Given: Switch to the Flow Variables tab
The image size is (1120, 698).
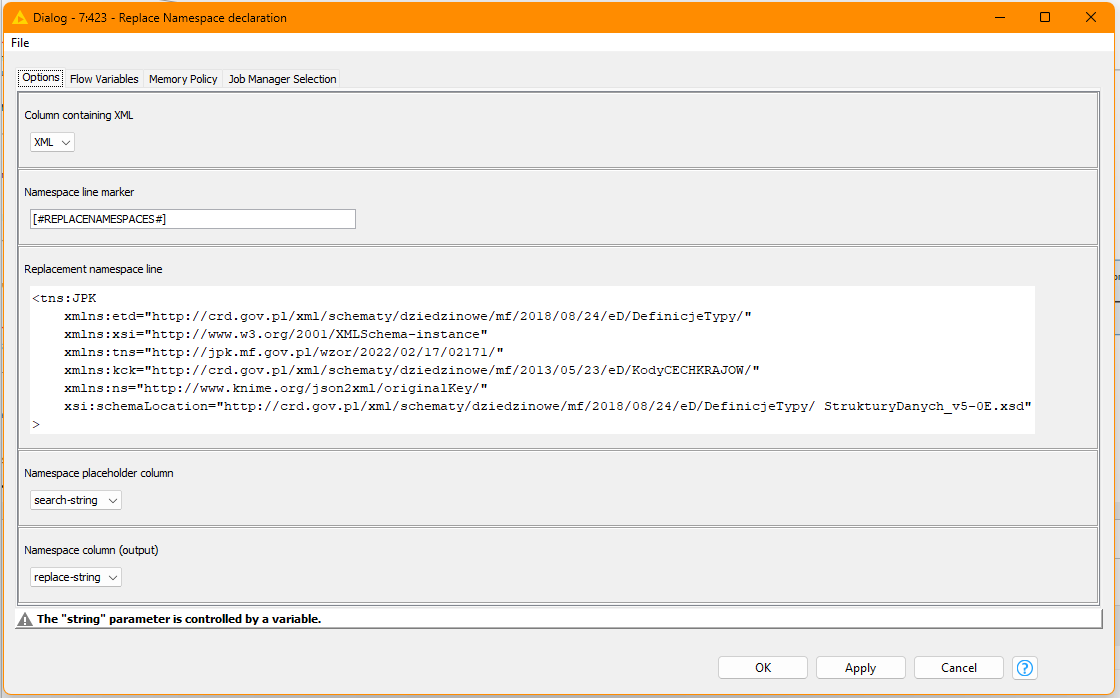Looking at the screenshot, I should click(x=104, y=79).
